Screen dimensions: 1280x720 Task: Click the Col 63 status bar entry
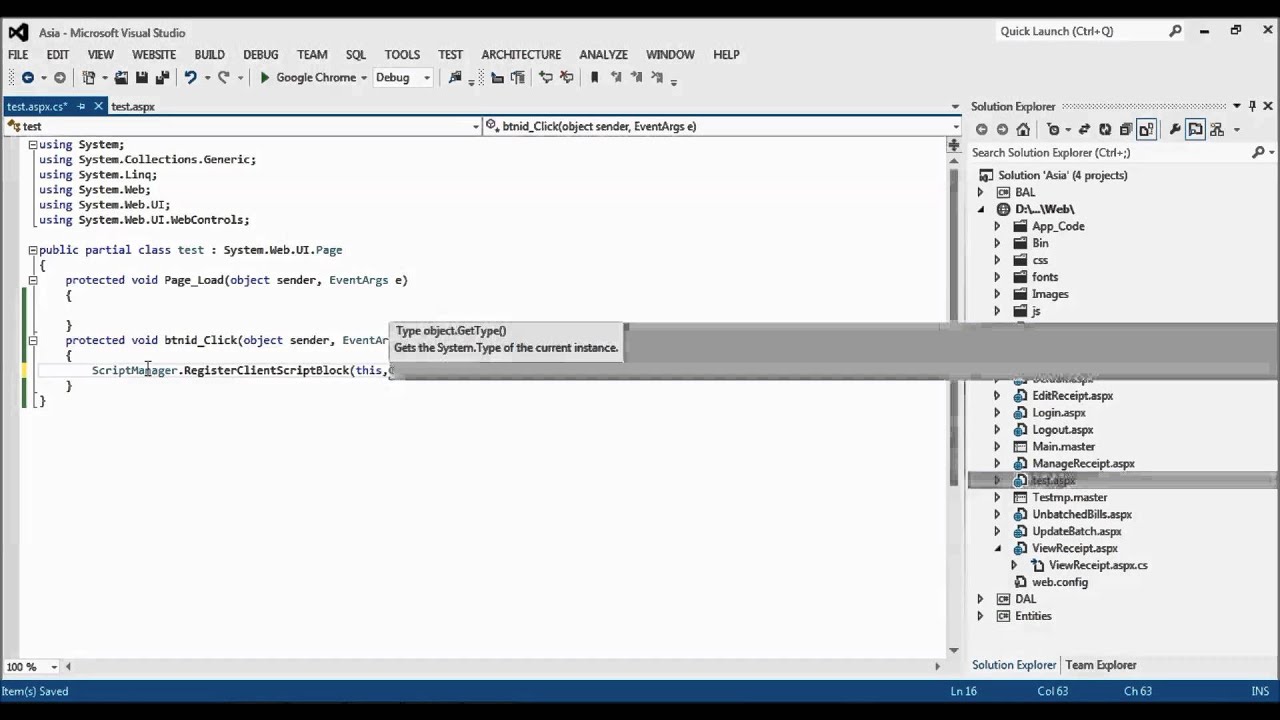(1052, 691)
